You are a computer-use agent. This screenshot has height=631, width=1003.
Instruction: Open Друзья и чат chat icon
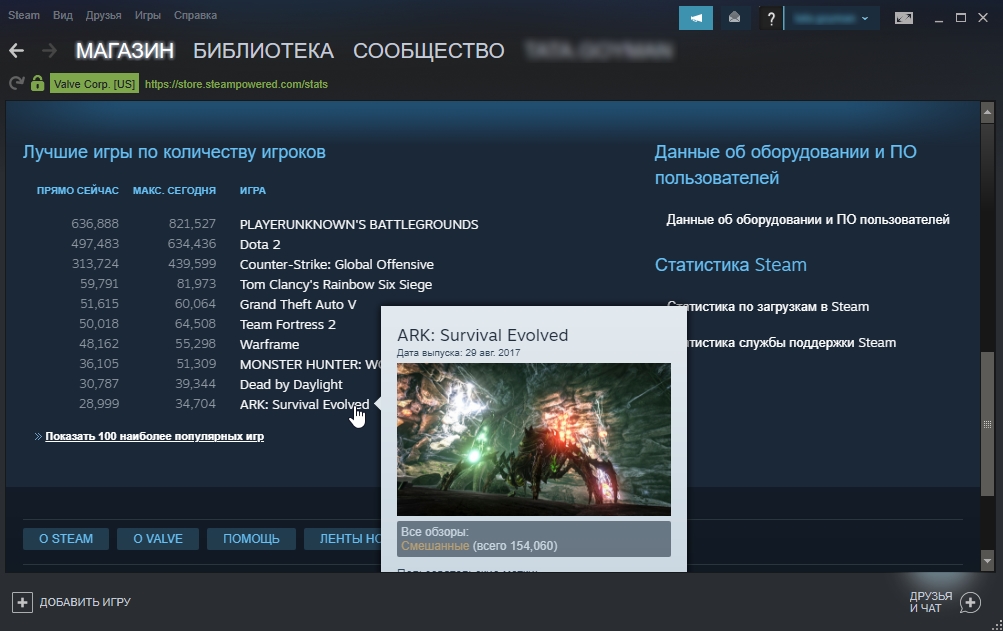[x=970, y=602]
